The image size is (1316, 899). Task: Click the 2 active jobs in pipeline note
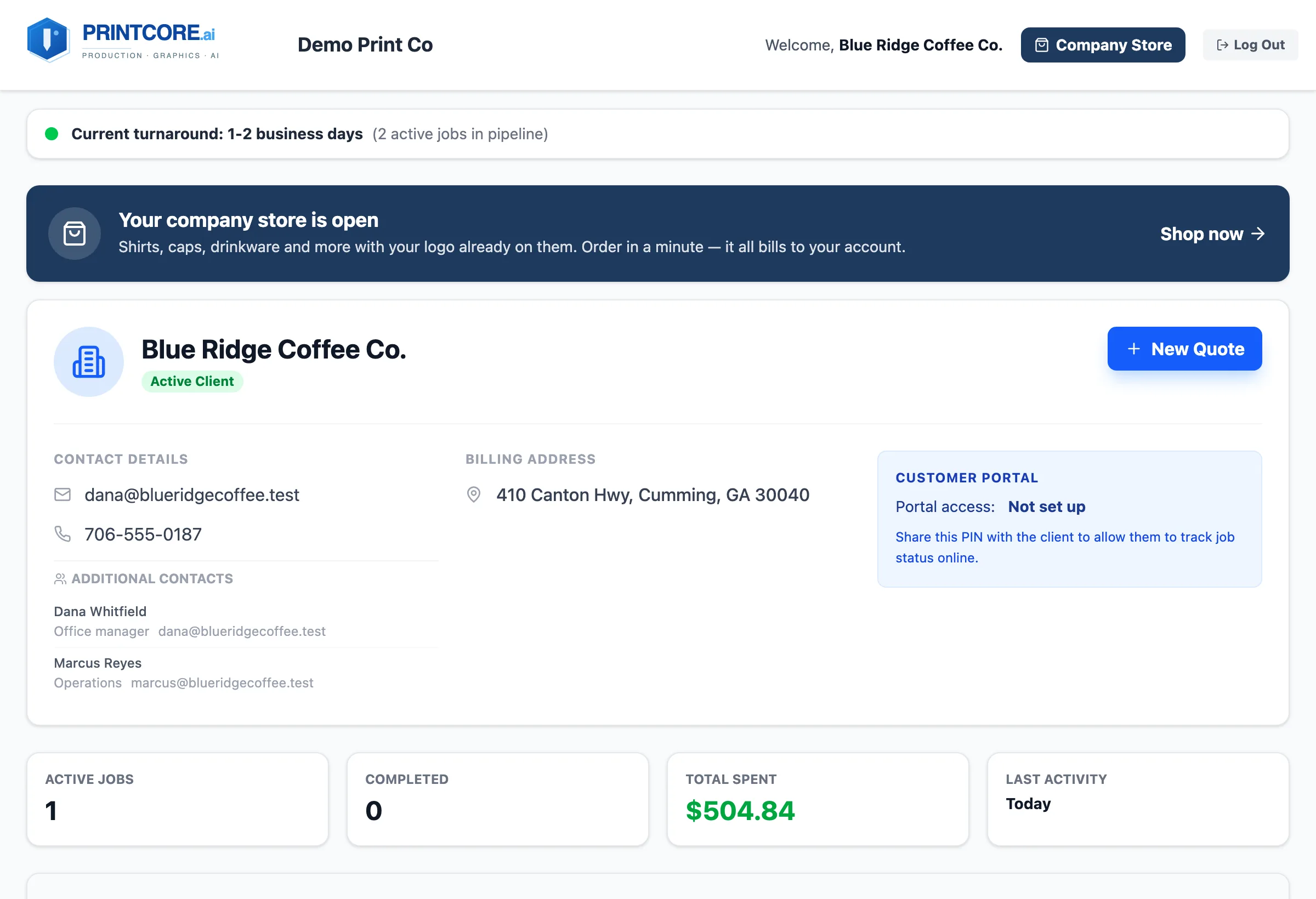tap(461, 134)
